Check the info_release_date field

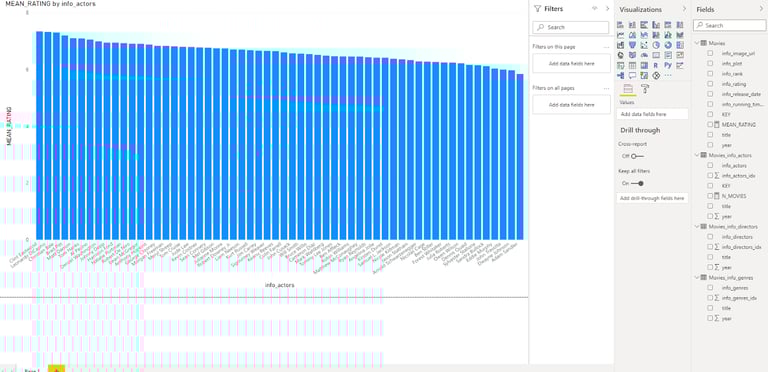710,94
